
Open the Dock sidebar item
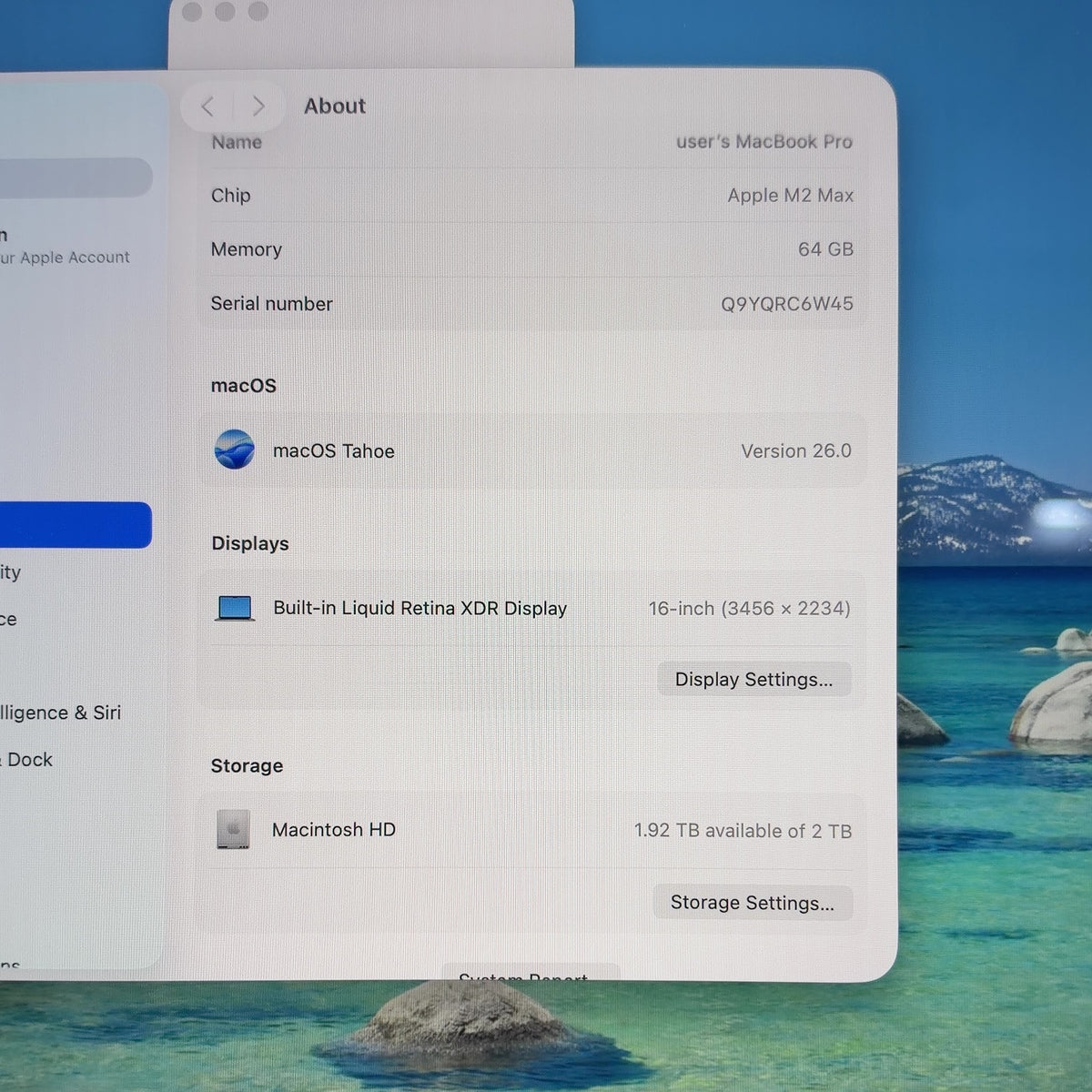pyautogui.click(x=27, y=760)
